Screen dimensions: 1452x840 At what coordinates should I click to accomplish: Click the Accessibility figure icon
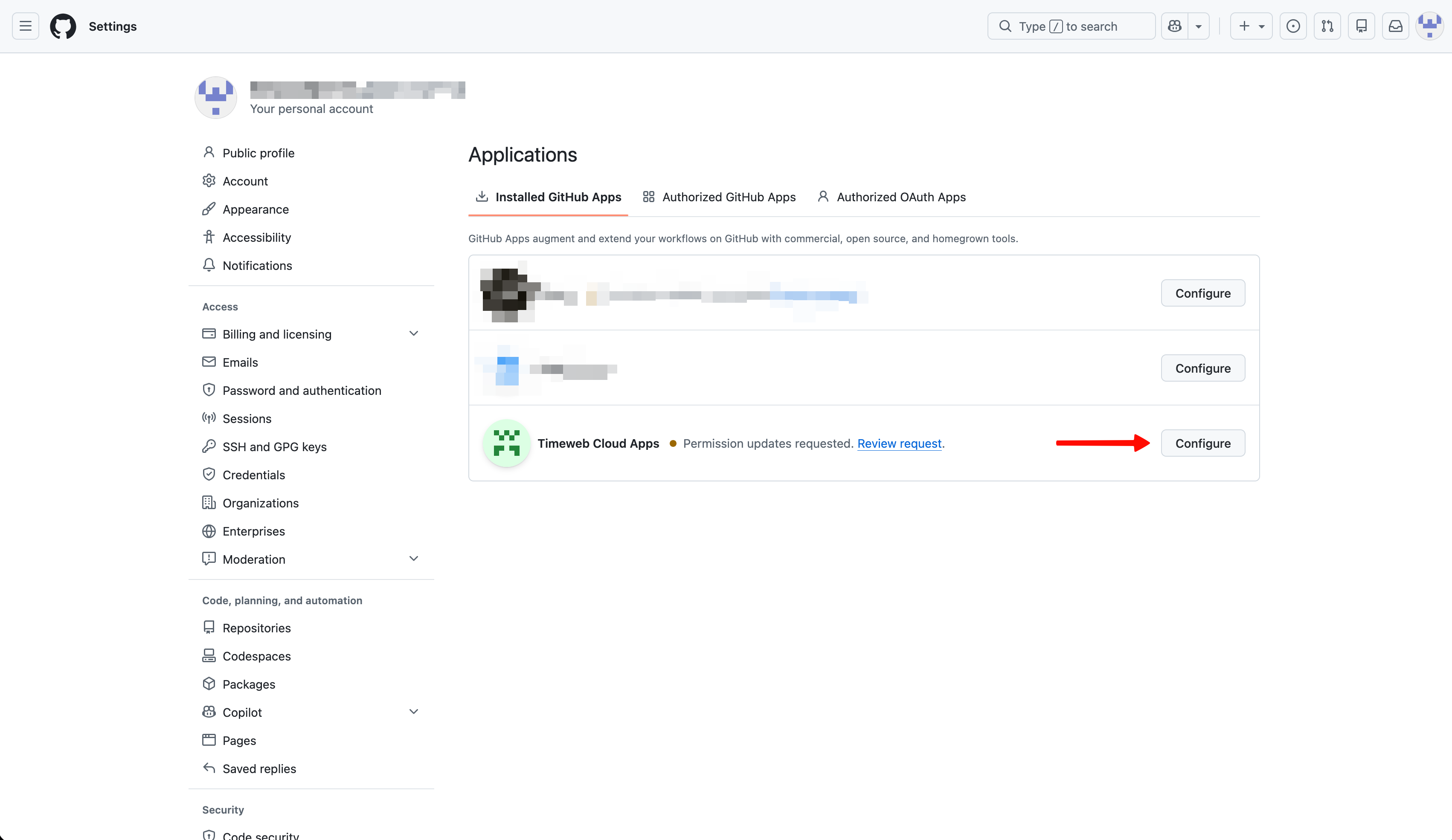coord(209,238)
